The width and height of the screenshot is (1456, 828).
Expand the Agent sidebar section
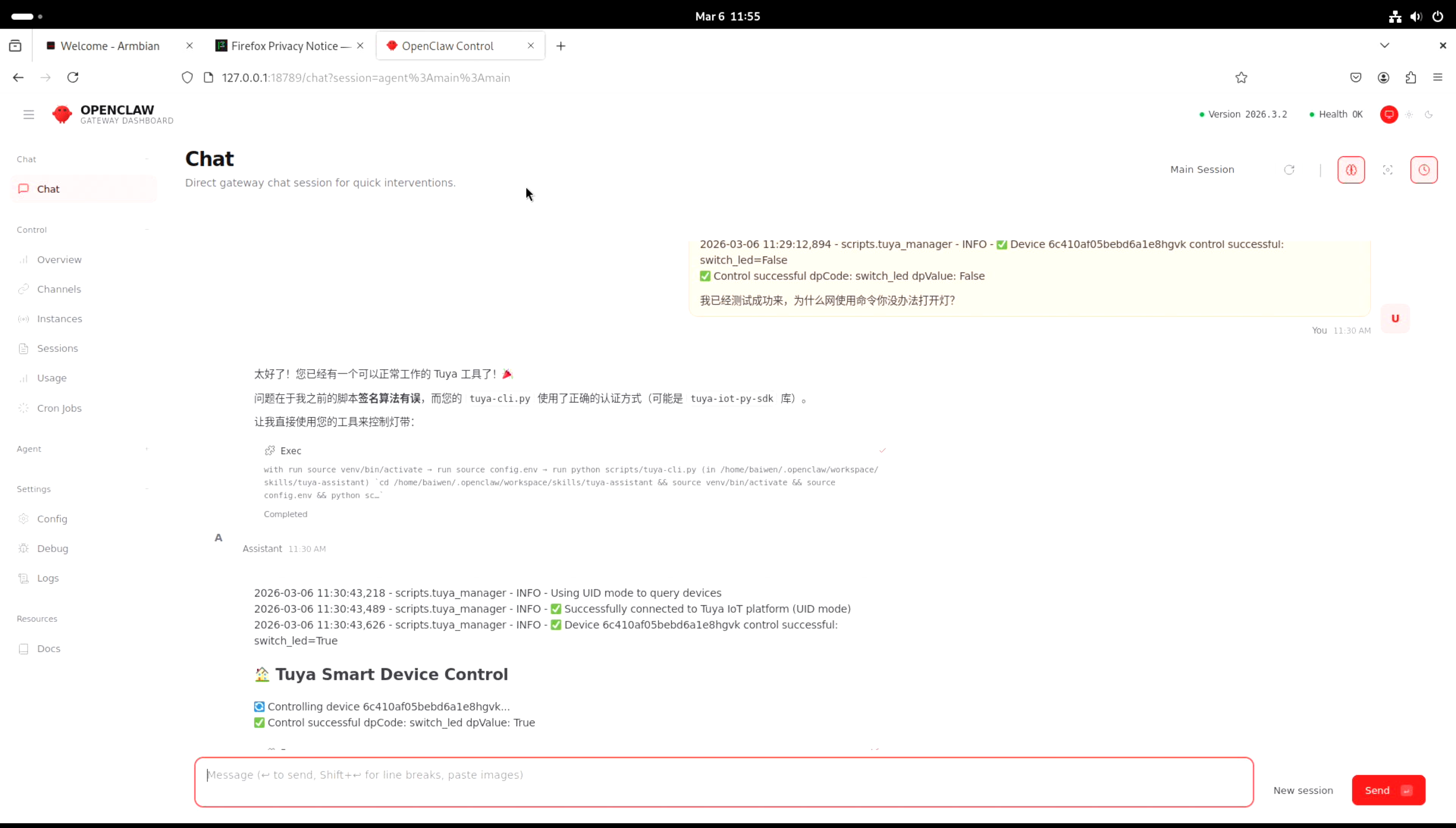pyautogui.click(x=147, y=449)
